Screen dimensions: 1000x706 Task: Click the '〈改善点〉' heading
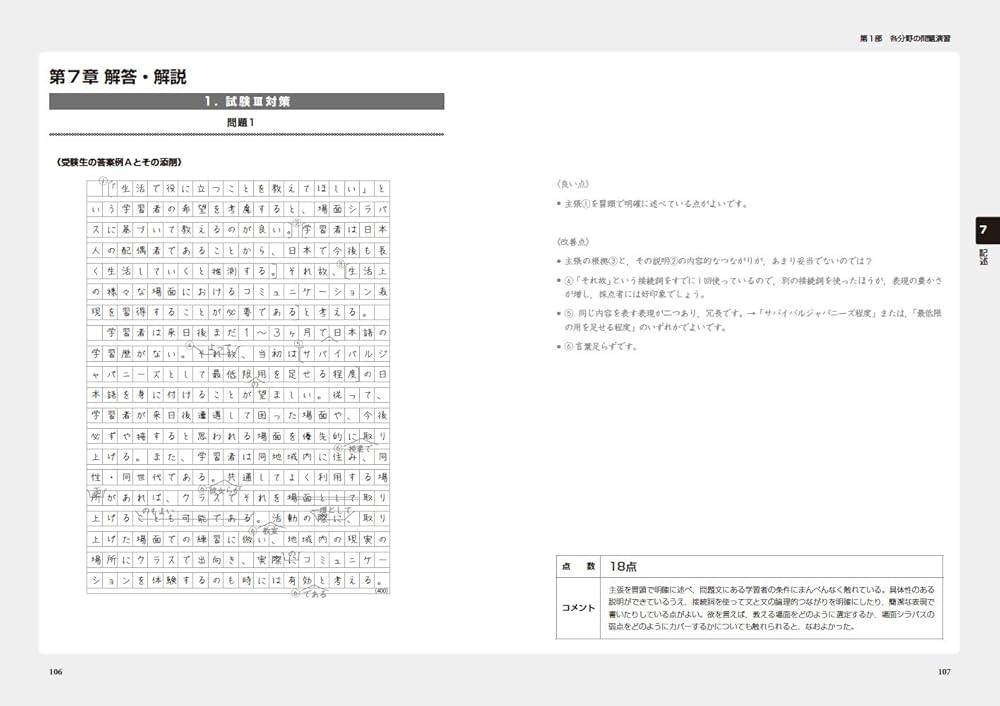(573, 242)
